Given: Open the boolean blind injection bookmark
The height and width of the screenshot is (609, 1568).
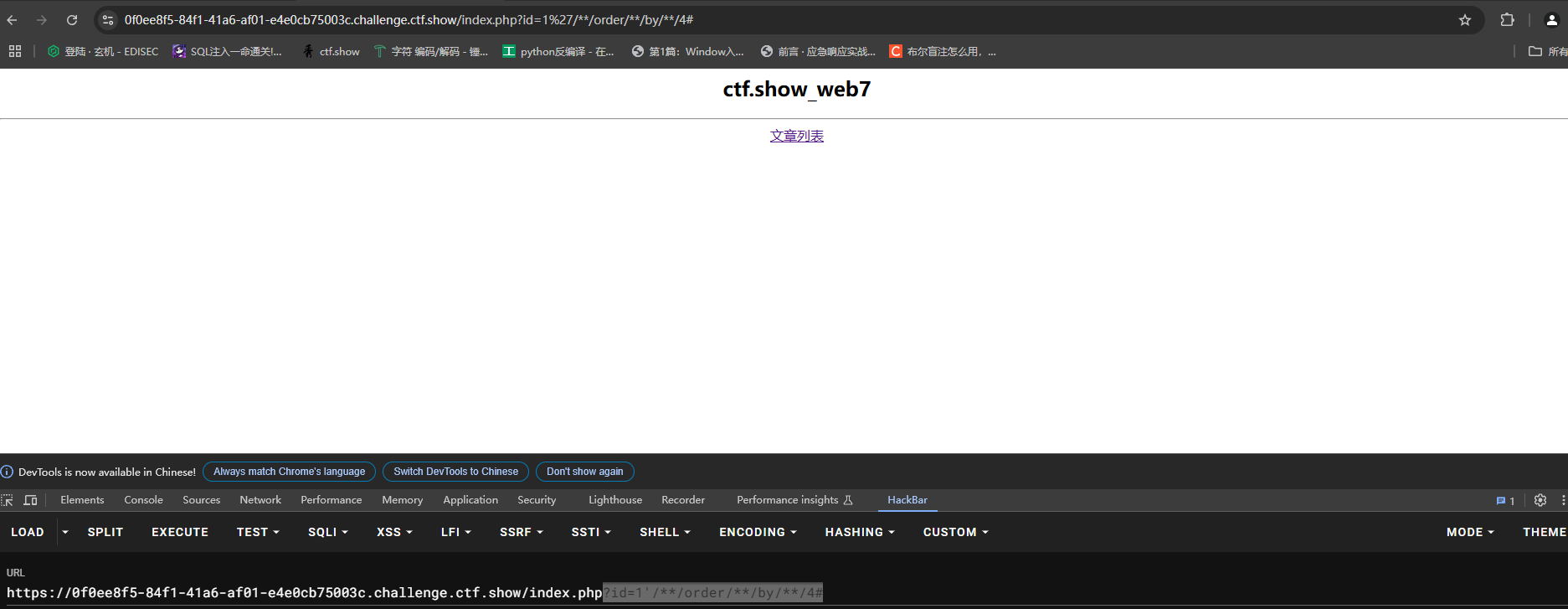Looking at the screenshot, I should [x=943, y=51].
